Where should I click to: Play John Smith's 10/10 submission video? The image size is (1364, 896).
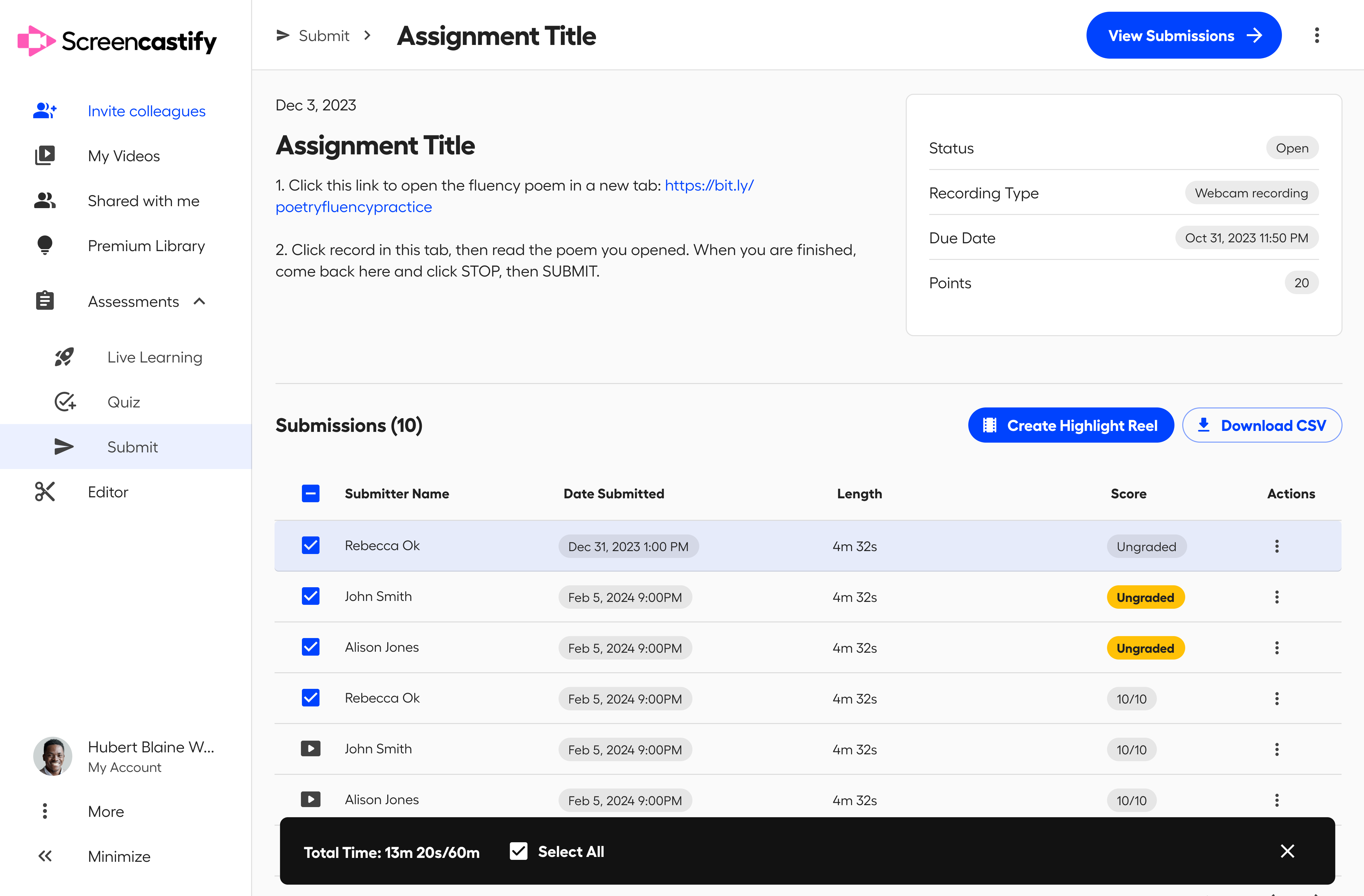310,749
